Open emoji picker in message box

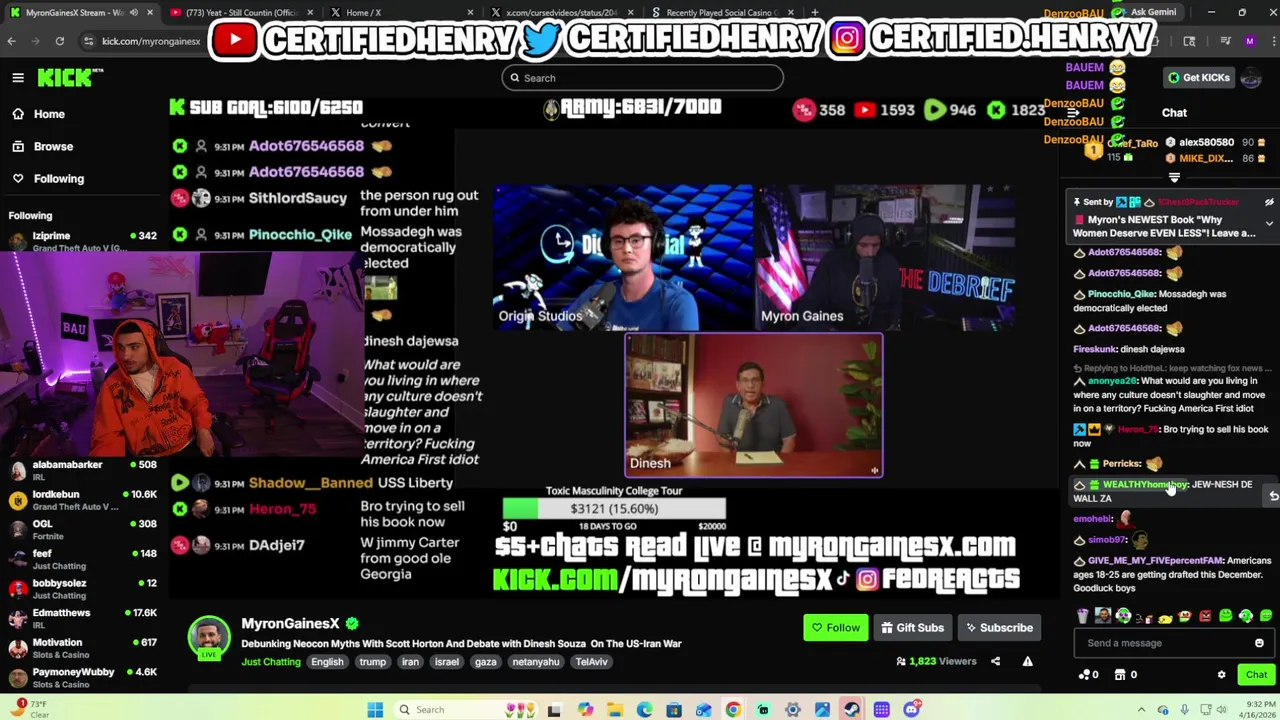(x=1259, y=643)
